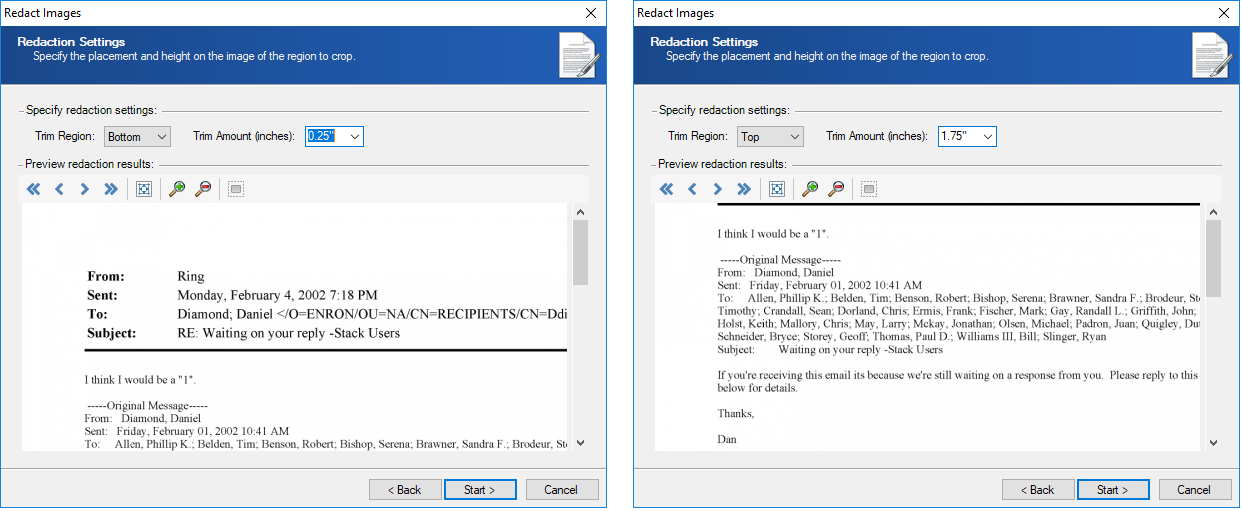Click fit-to-window icon in right dialog toolbar
Image resolution: width=1242 pixels, height=511 pixels.
point(777,189)
